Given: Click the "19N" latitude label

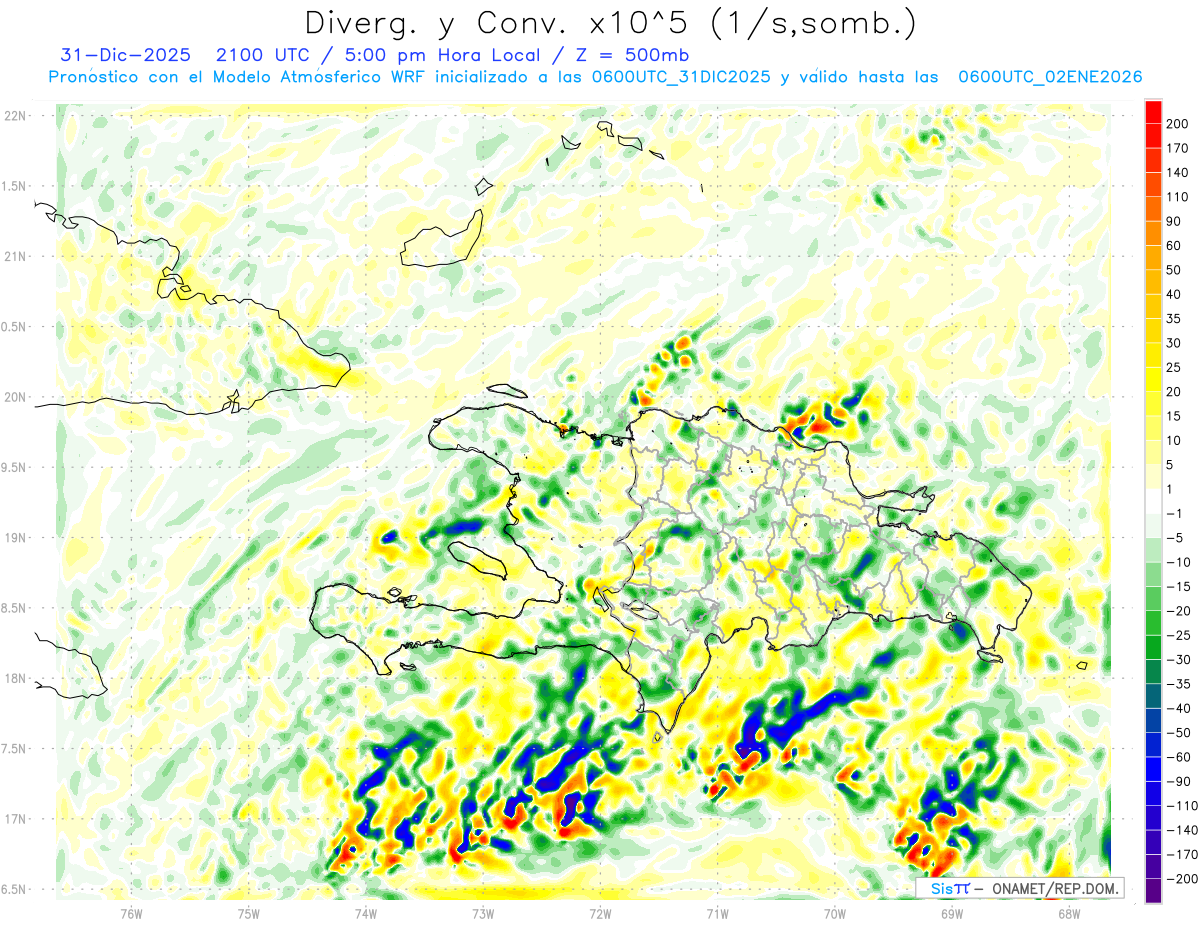Looking at the screenshot, I should (15, 538).
